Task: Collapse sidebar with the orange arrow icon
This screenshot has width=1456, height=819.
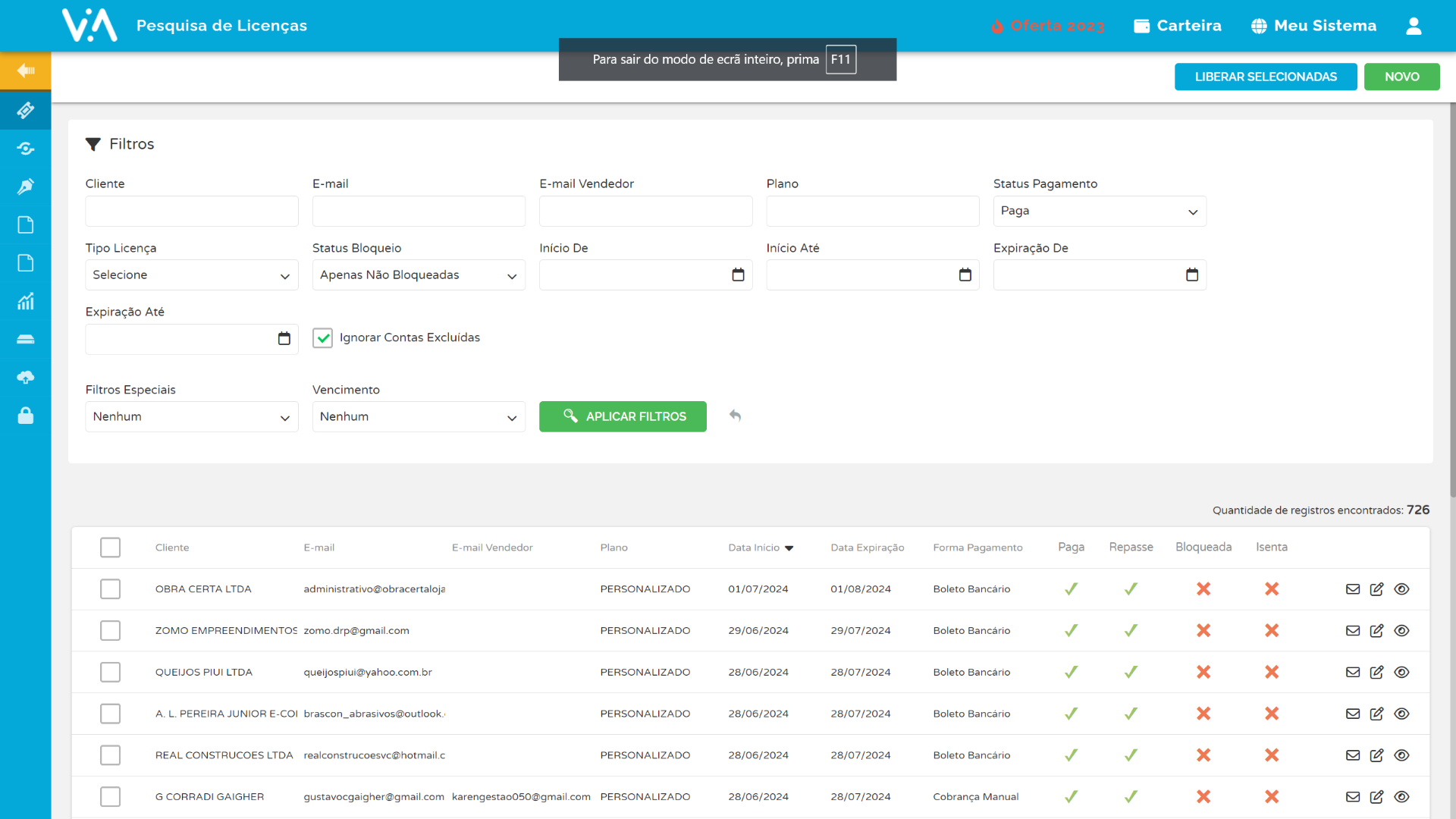Action: click(x=26, y=71)
